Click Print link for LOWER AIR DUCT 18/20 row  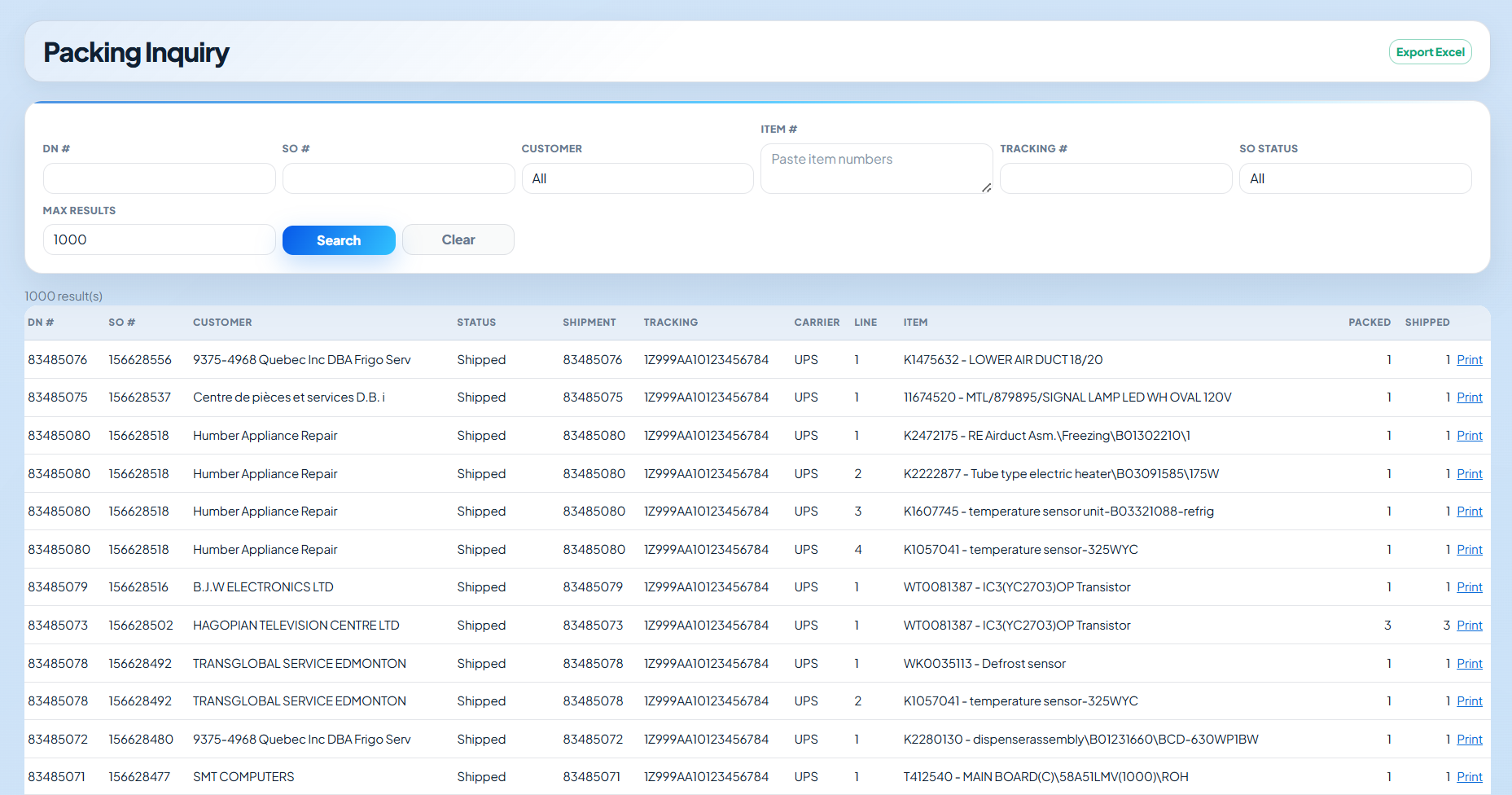1469,360
